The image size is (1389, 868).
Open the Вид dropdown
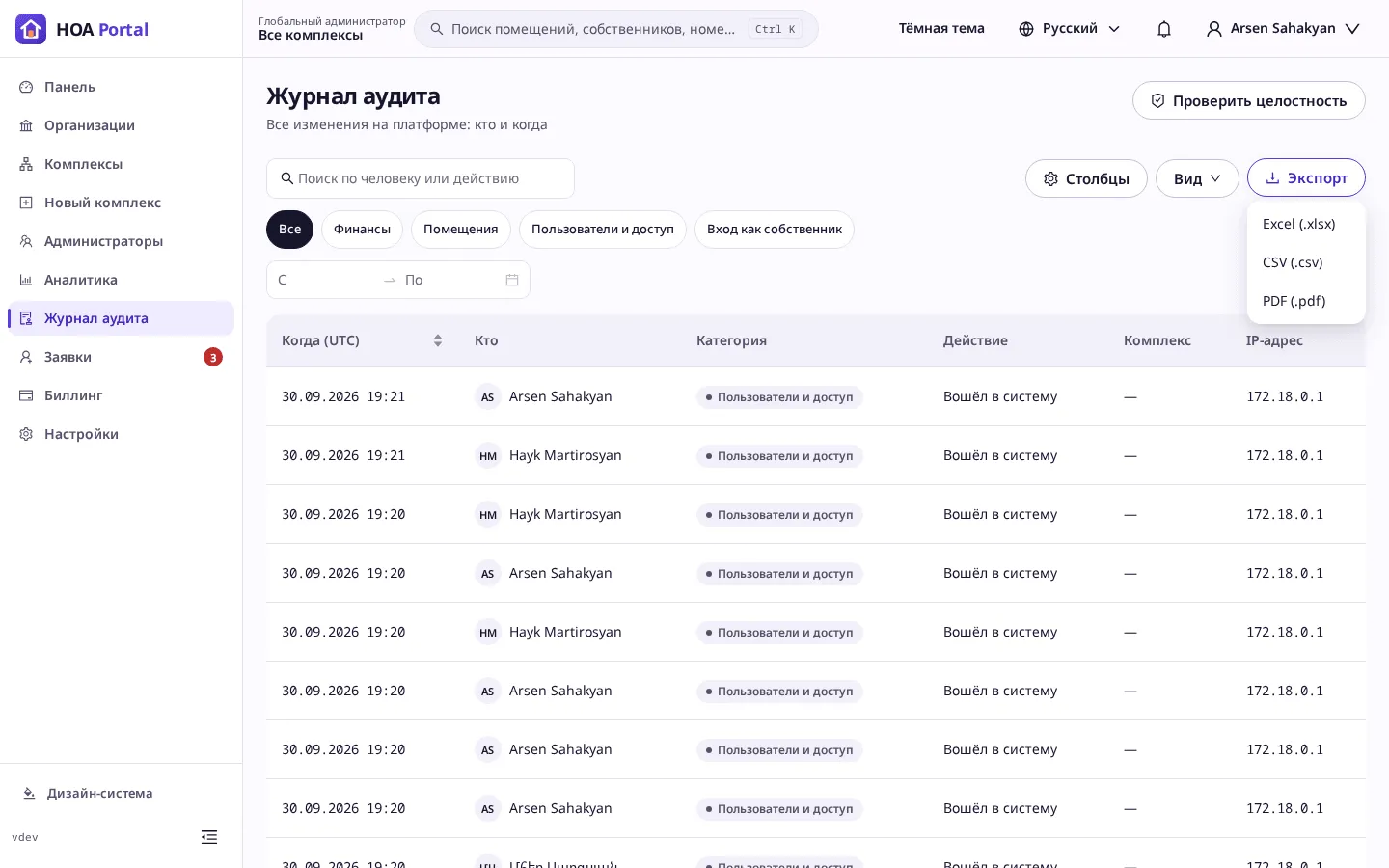[1197, 178]
